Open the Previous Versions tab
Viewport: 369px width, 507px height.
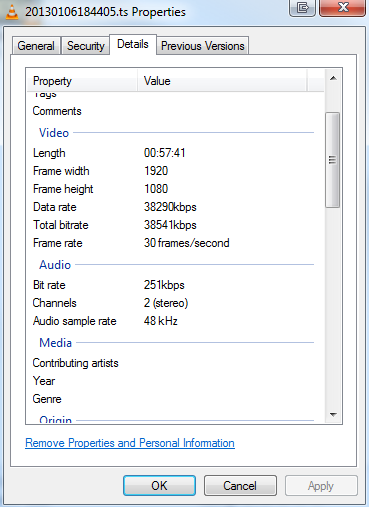203,46
